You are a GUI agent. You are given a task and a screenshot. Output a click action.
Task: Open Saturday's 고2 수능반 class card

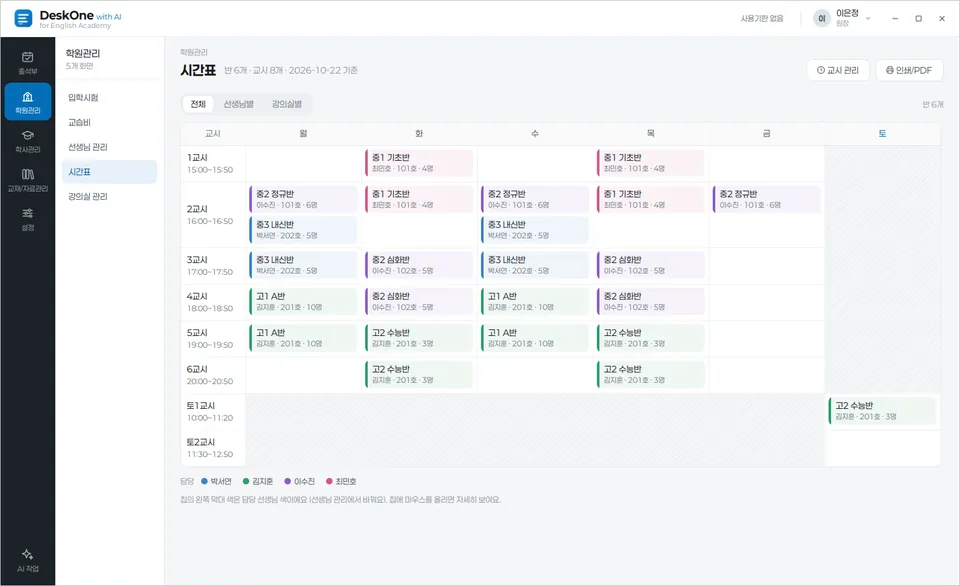882,411
